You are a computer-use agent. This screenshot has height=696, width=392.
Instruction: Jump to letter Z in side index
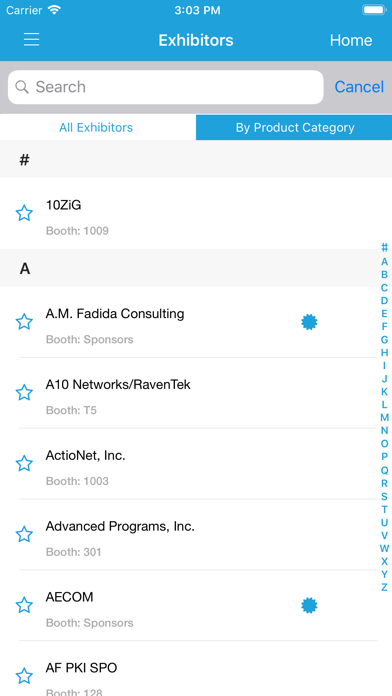coord(384,587)
